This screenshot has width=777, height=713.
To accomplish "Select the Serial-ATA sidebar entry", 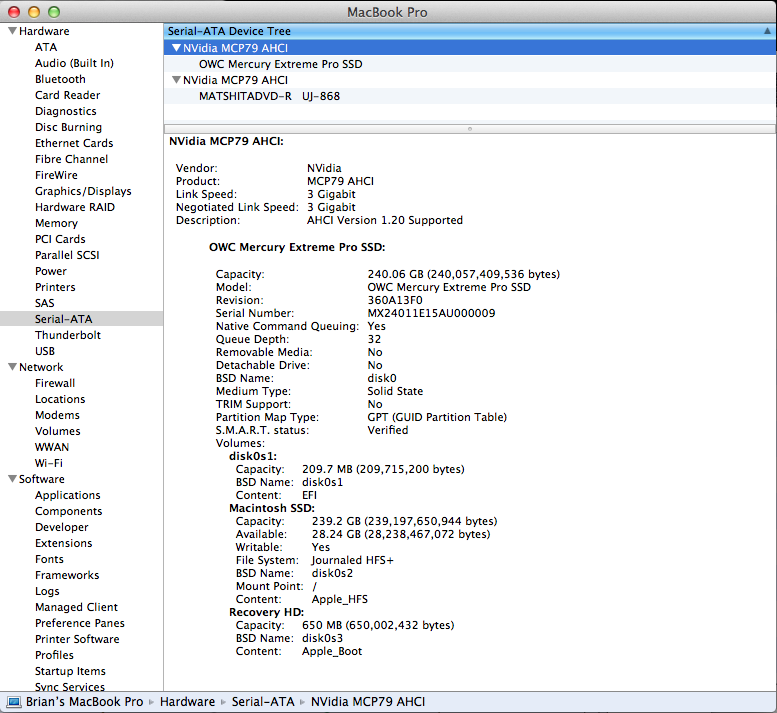I will pos(81,319).
